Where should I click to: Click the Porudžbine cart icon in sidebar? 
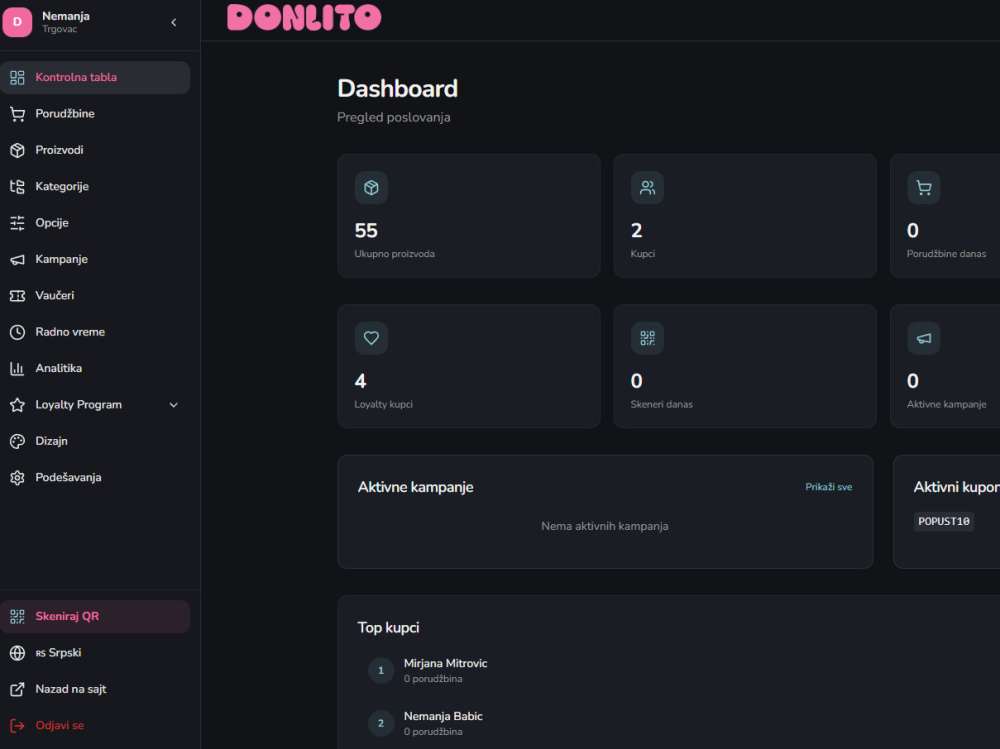pos(17,114)
